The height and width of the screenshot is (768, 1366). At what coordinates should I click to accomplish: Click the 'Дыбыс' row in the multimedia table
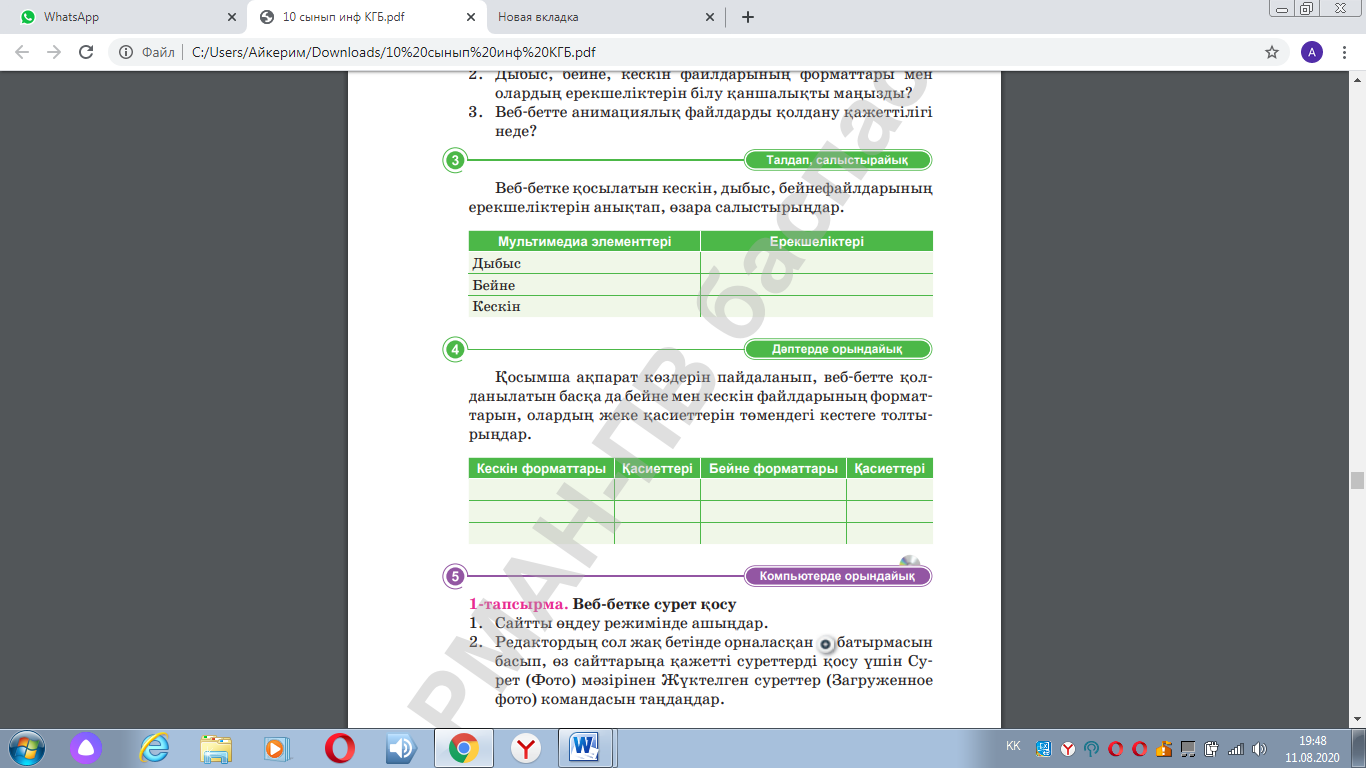[700, 263]
